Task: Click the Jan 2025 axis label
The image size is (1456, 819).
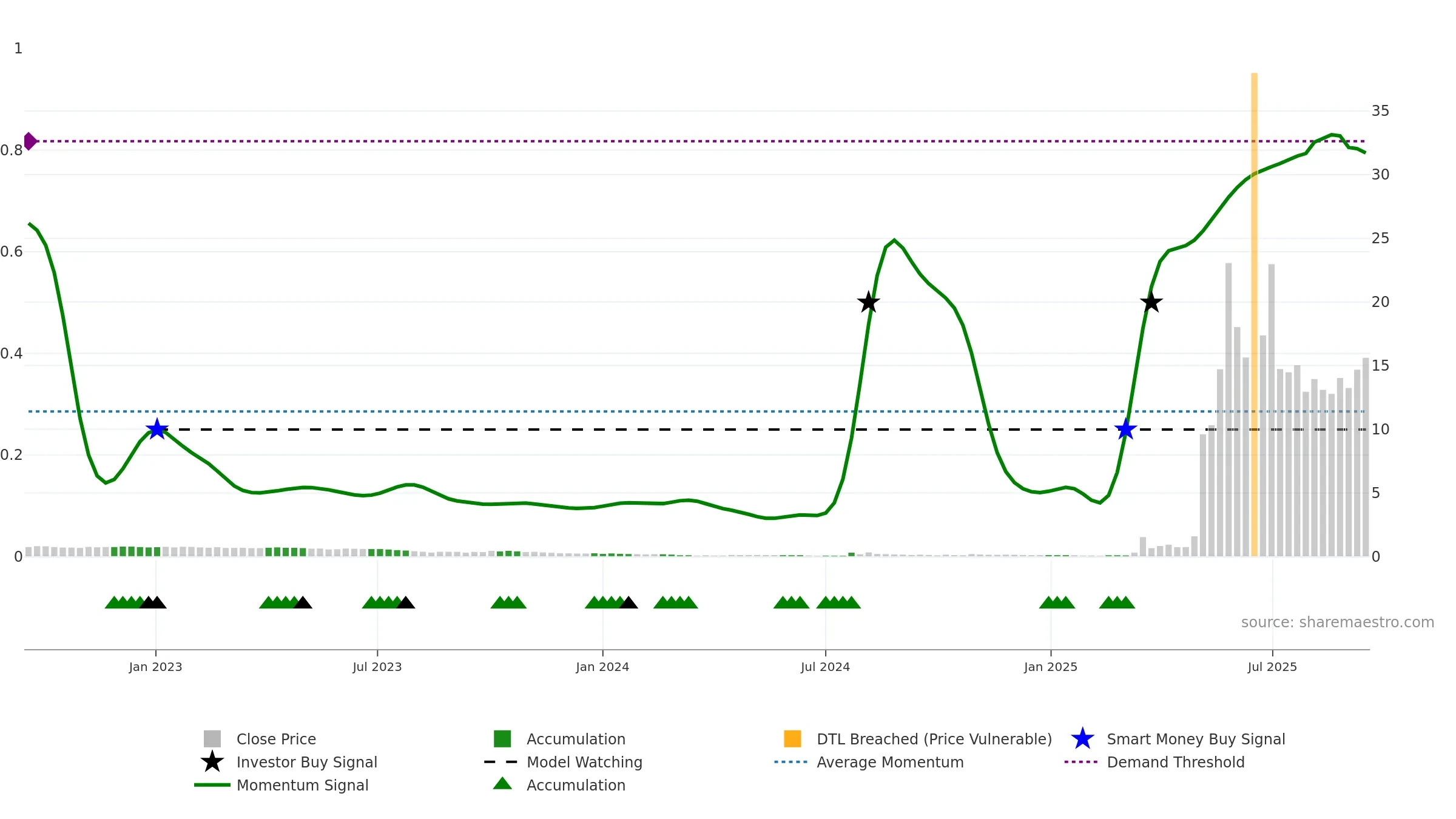Action: pos(1051,667)
